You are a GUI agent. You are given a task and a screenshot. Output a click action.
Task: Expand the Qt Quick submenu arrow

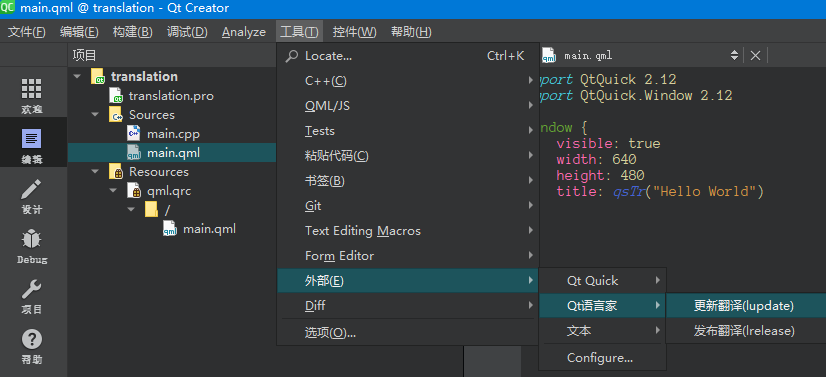657,281
